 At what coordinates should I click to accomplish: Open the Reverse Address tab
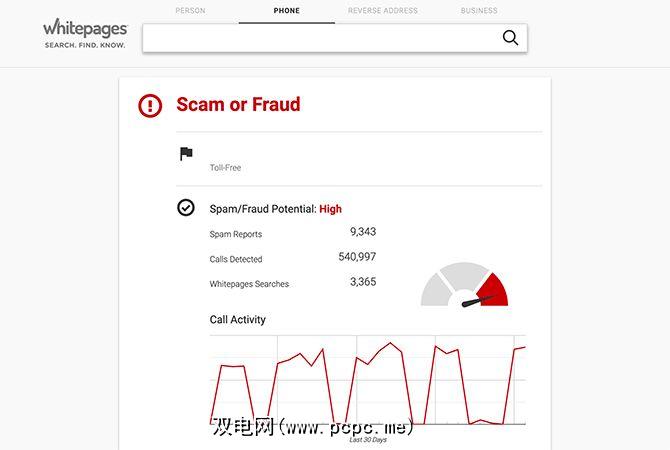click(x=383, y=11)
